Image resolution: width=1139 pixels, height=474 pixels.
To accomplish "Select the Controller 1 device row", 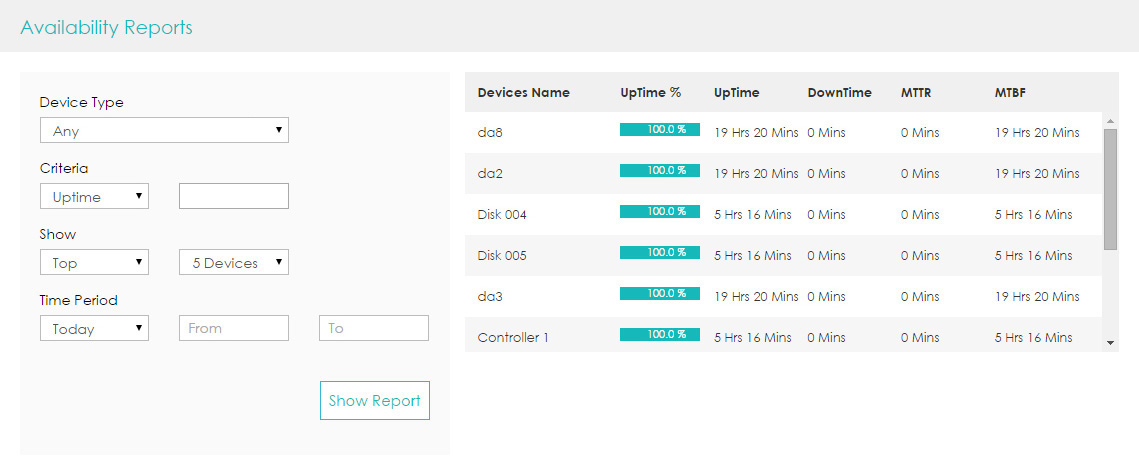I will coord(513,338).
